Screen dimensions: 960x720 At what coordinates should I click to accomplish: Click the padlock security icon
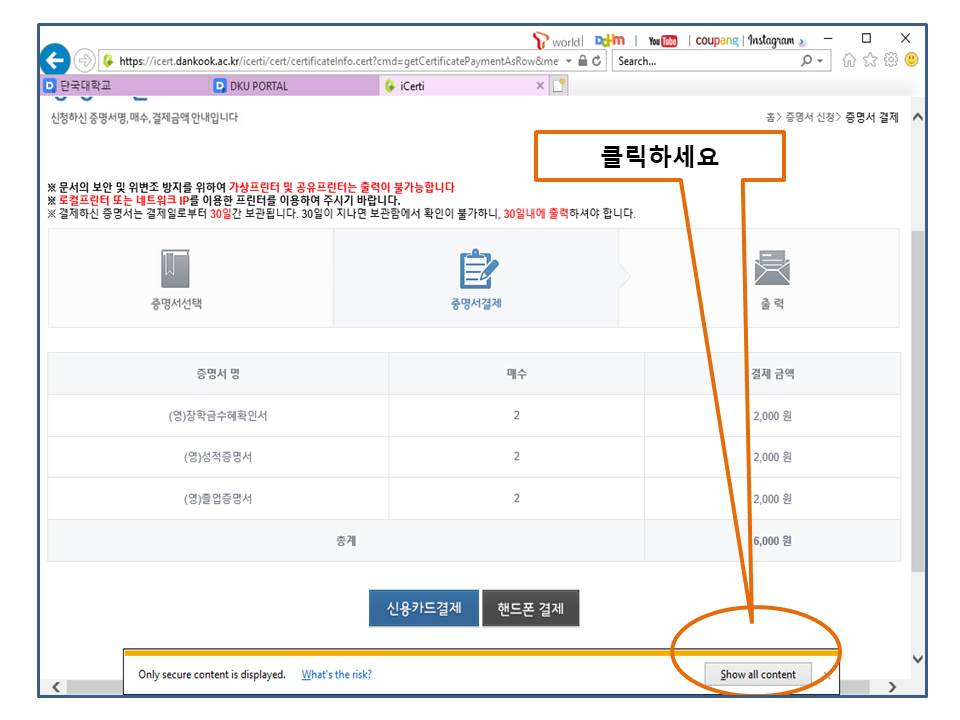pos(583,61)
